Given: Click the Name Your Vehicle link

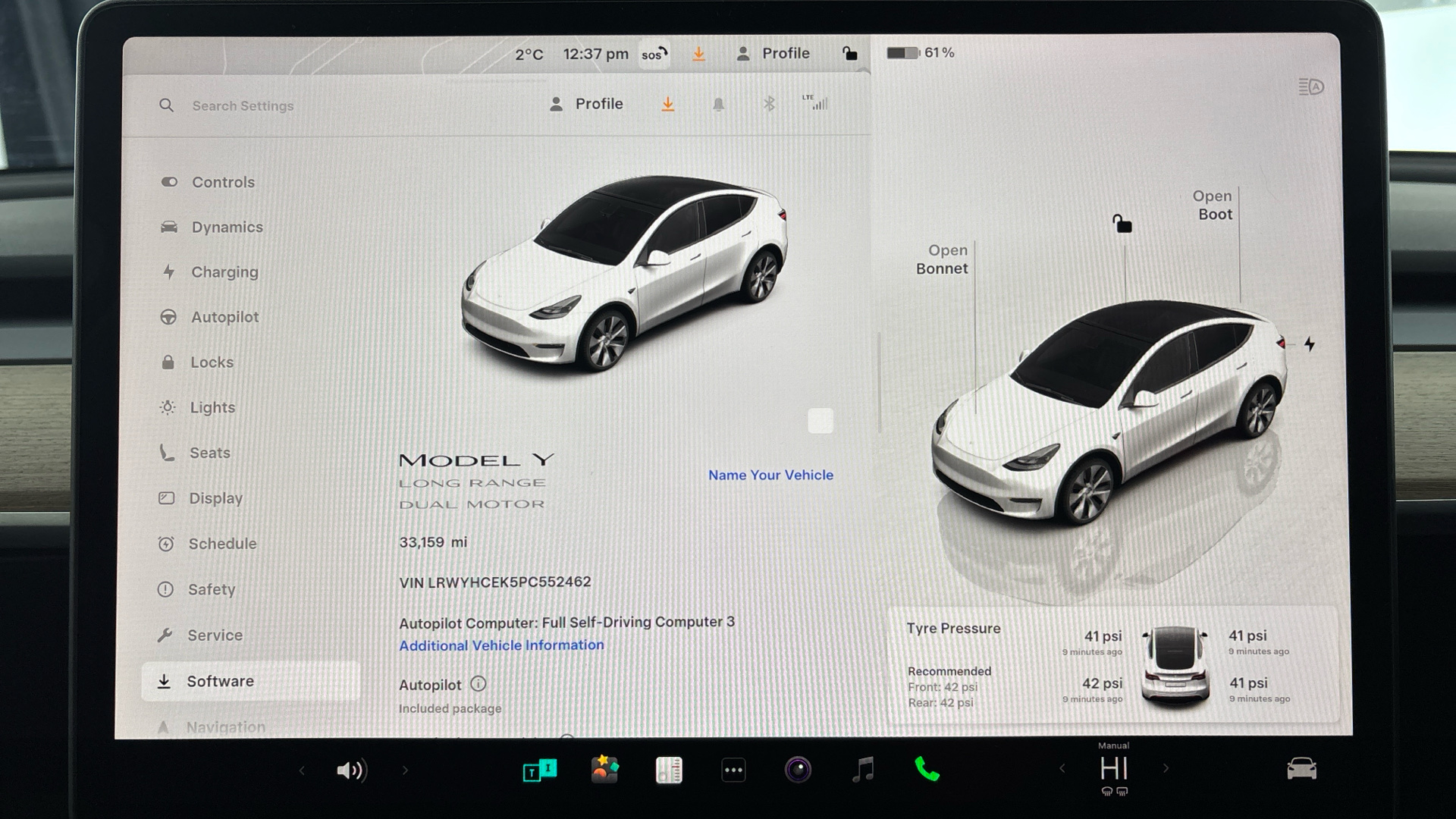Looking at the screenshot, I should (x=770, y=475).
